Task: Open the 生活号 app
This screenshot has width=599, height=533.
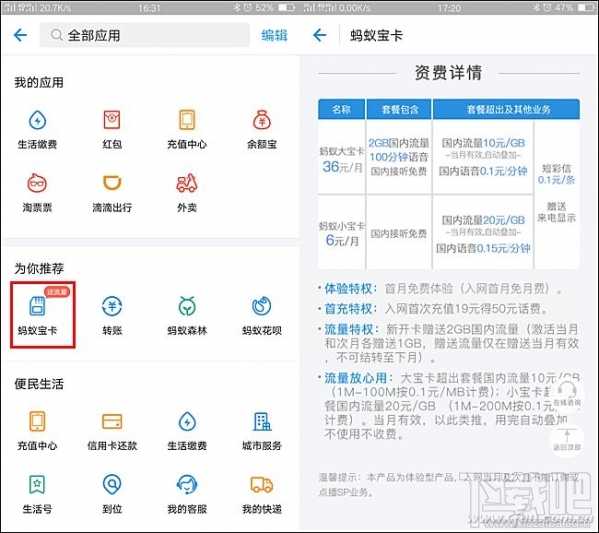Action: click(x=37, y=494)
